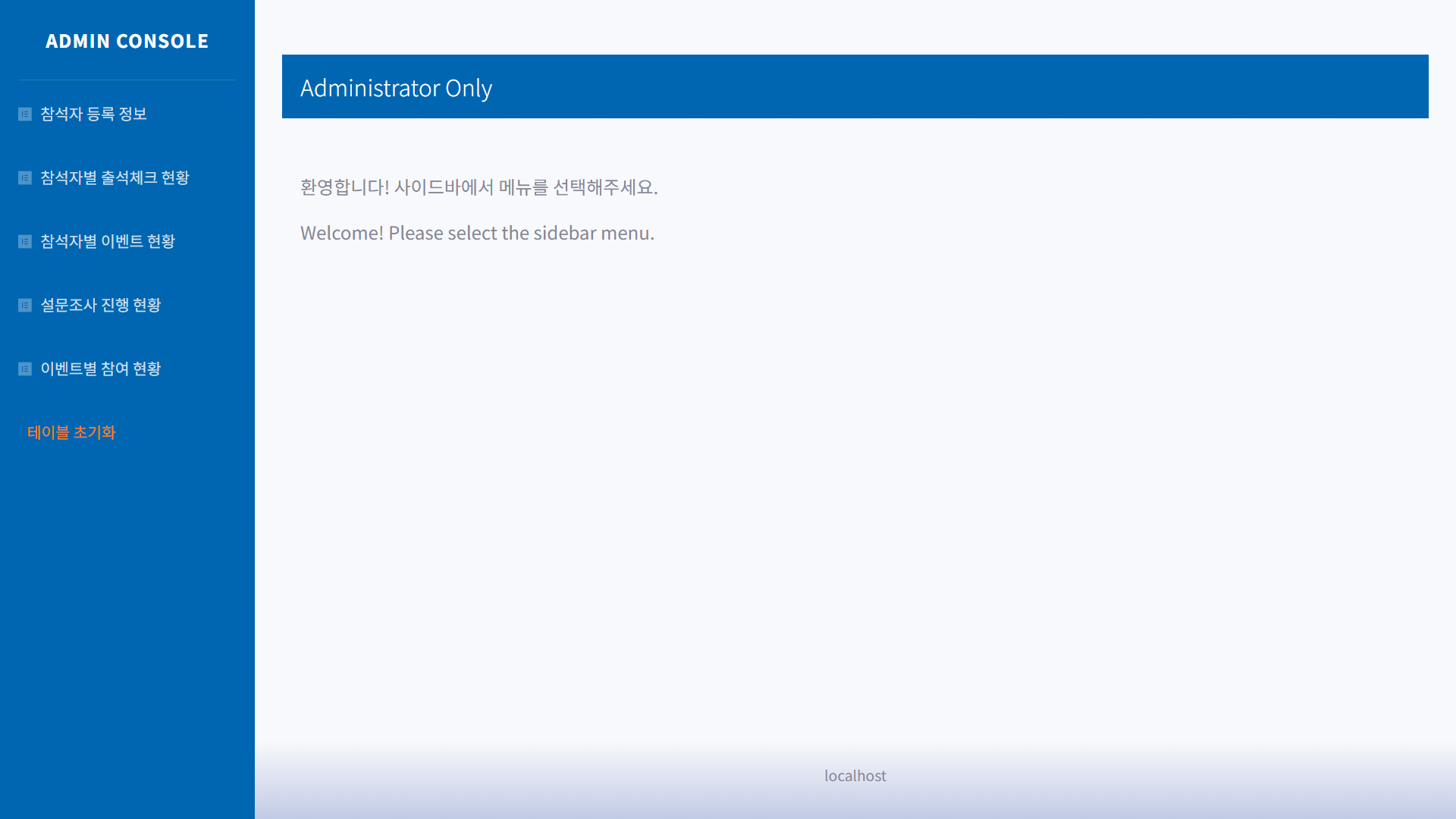The width and height of the screenshot is (1456, 819).
Task: Open the 이벤트별 참여 현황 menu item
Action: [x=101, y=369]
